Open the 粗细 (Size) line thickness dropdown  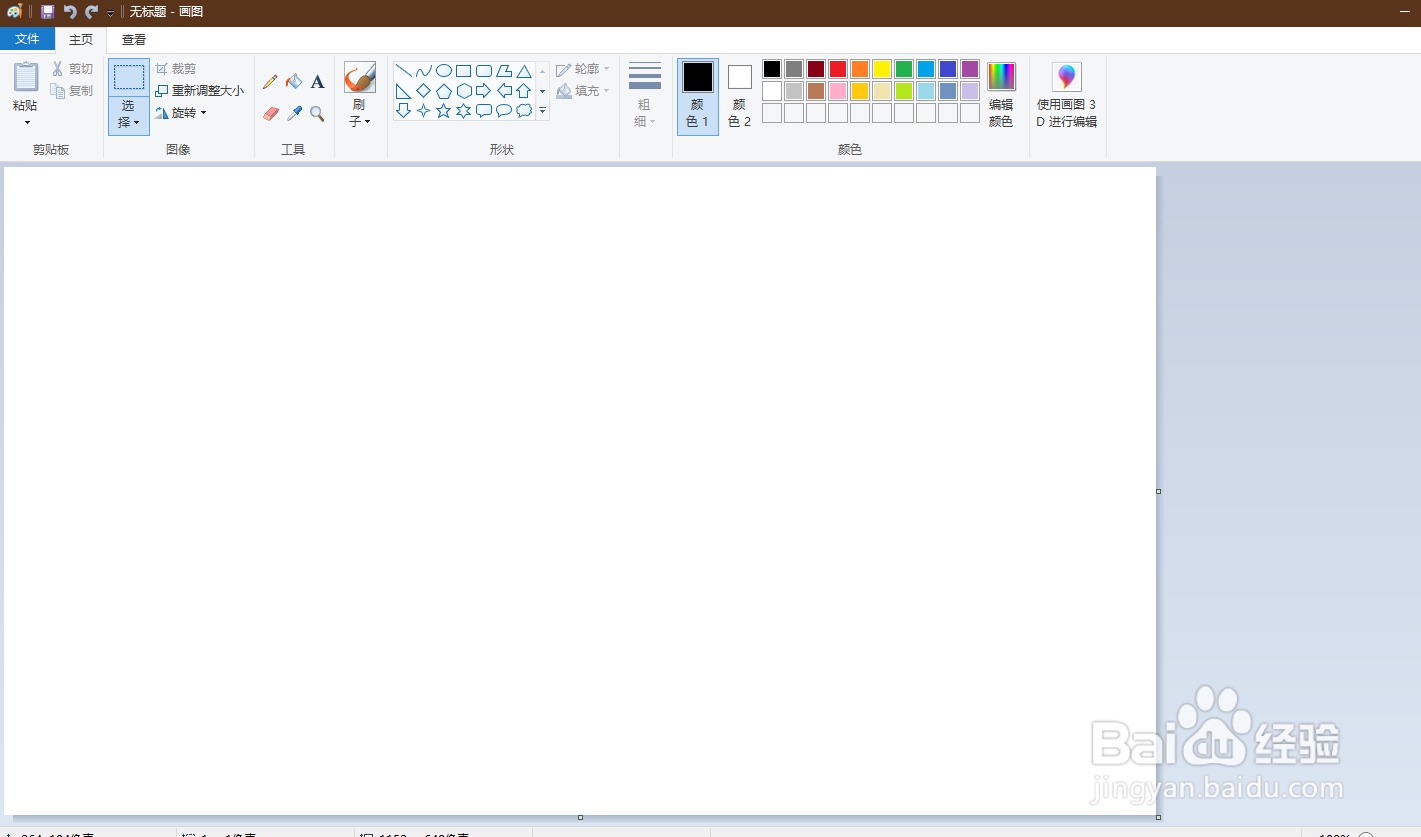pos(645,95)
